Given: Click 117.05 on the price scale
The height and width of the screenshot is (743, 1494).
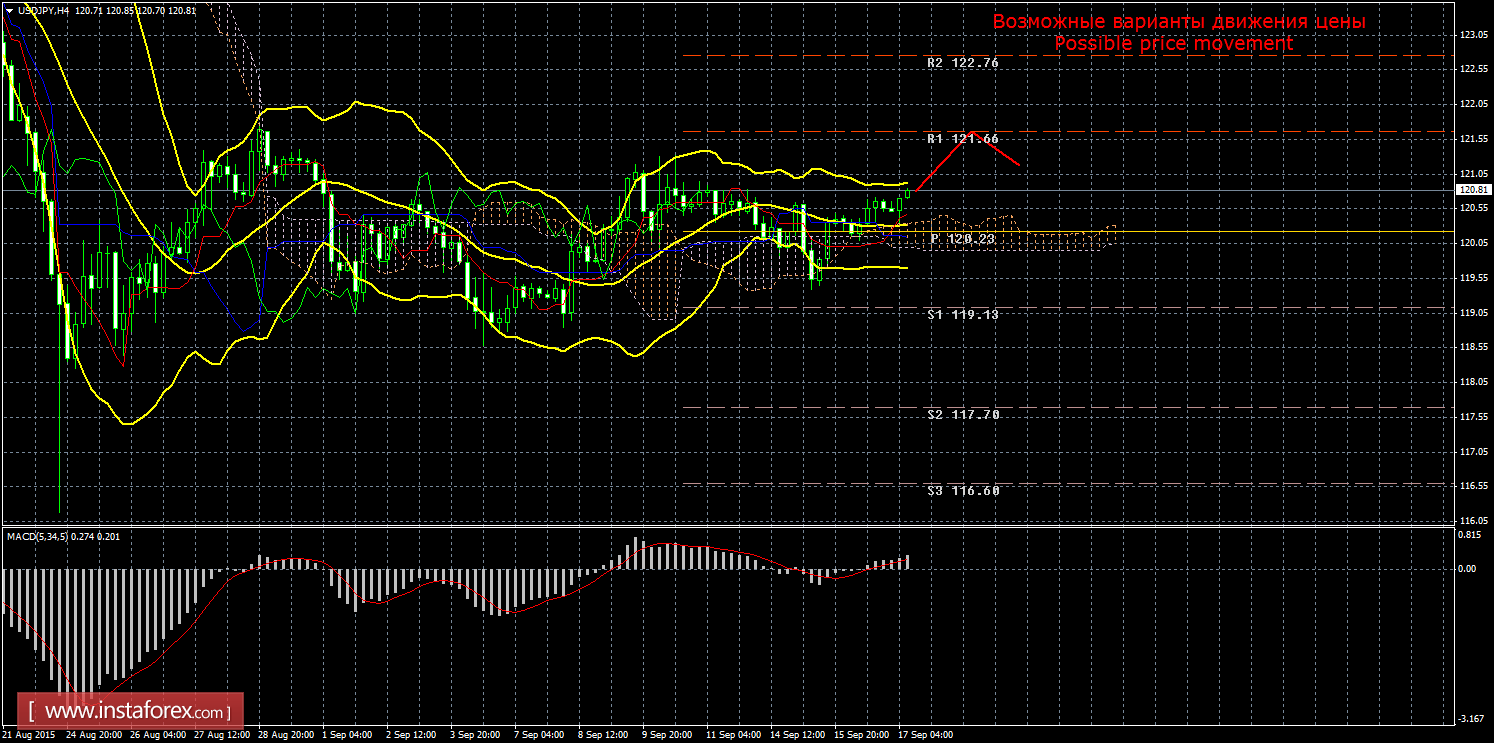Looking at the screenshot, I should pyautogui.click(x=1474, y=451).
